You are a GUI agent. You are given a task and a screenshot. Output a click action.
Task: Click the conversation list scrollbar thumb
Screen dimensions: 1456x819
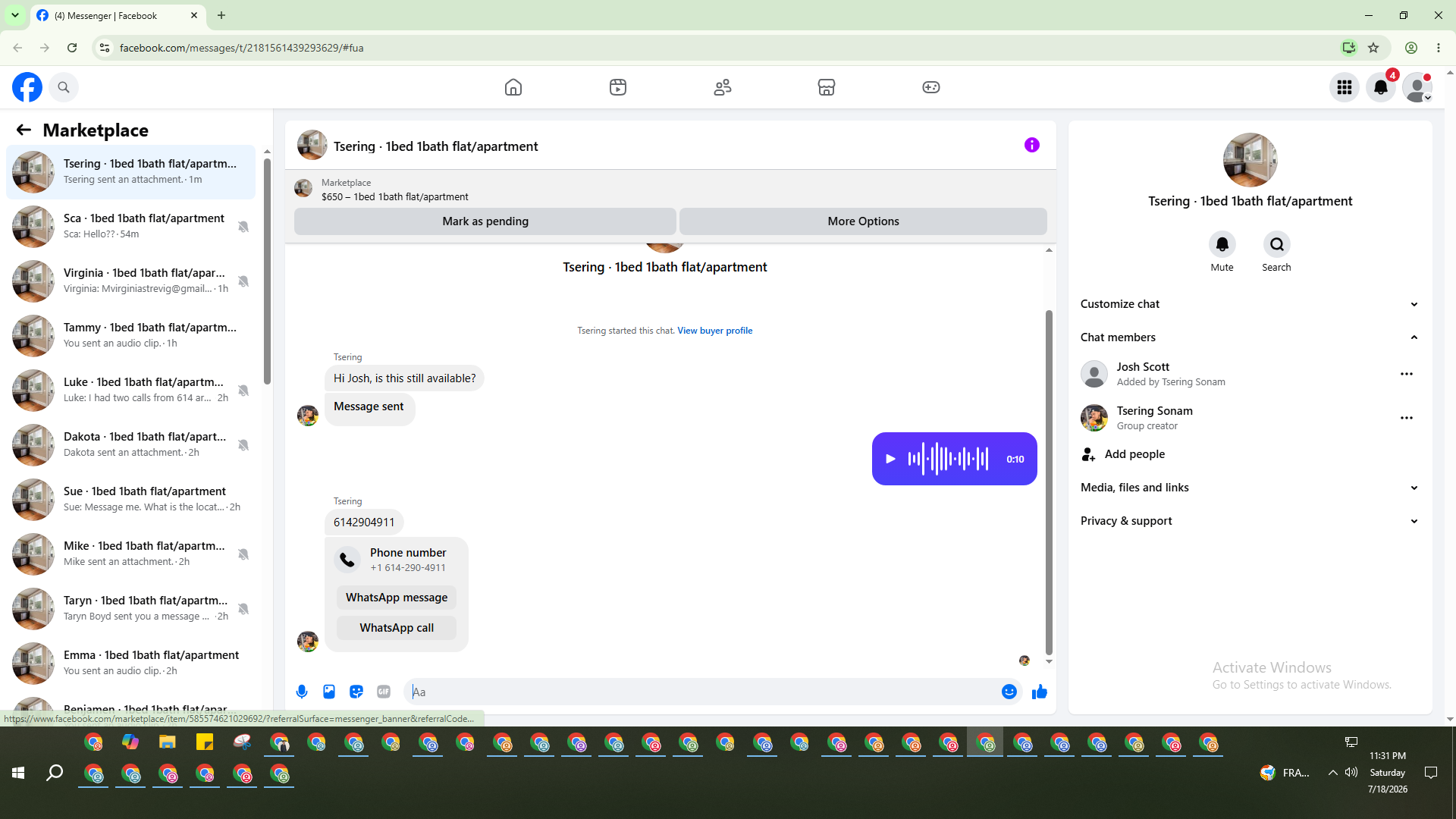tap(267, 271)
